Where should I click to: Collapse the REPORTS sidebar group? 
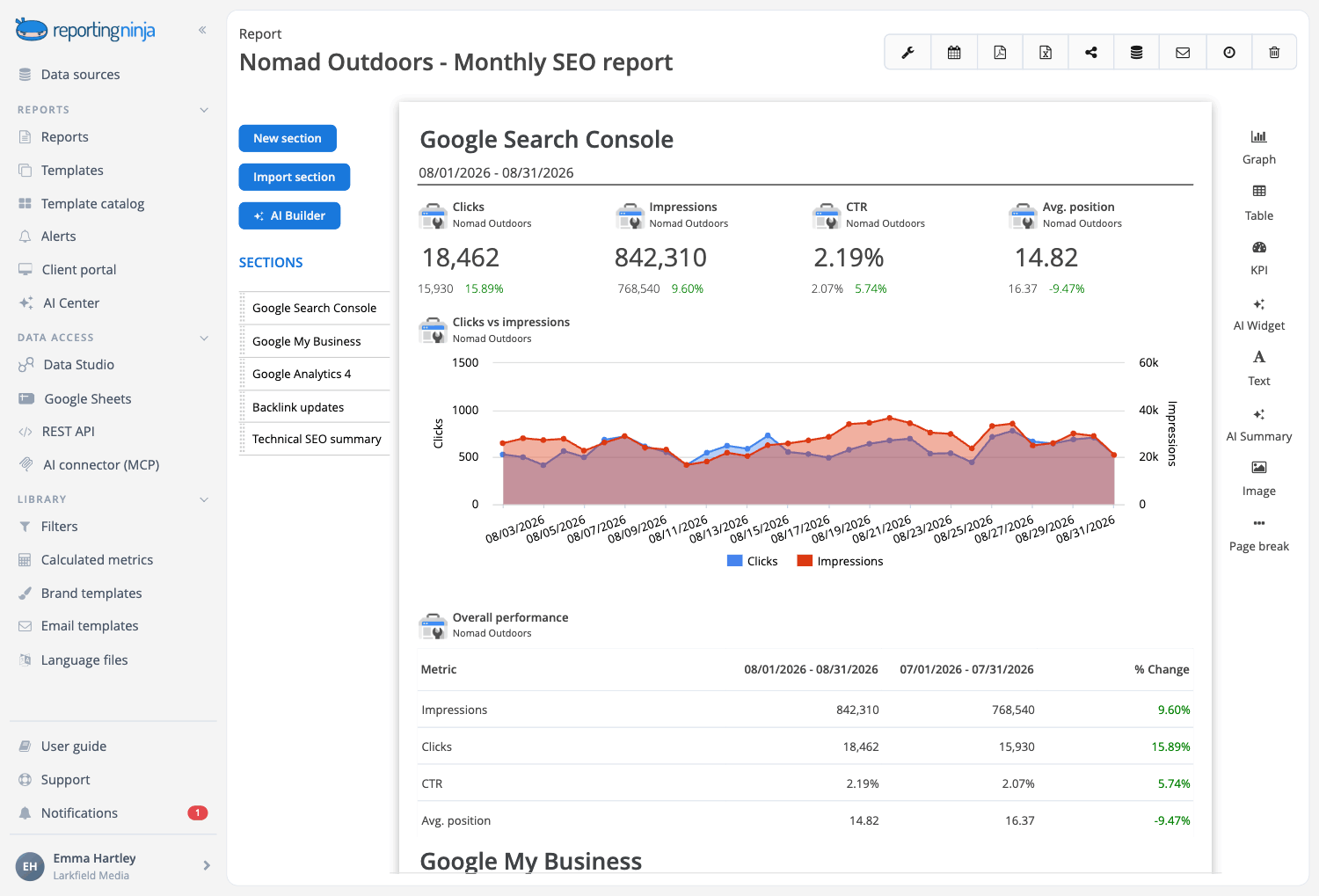click(204, 110)
